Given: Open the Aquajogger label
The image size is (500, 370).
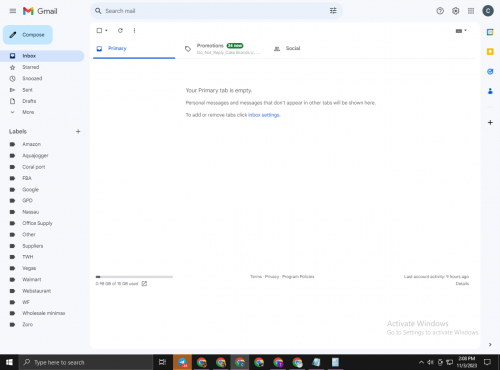Looking at the screenshot, I should pyautogui.click(x=42, y=155).
